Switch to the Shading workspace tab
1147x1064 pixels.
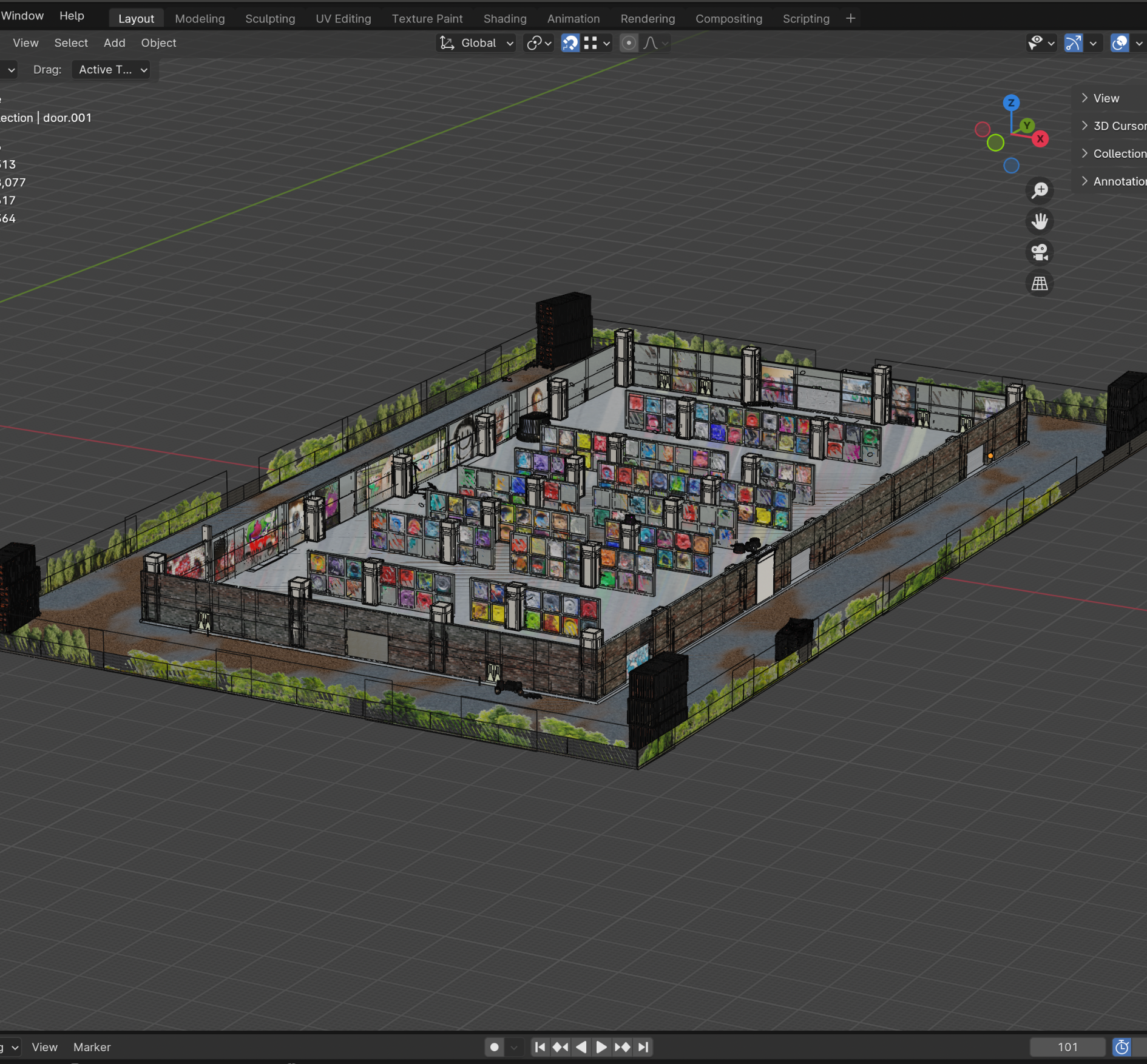(x=504, y=19)
